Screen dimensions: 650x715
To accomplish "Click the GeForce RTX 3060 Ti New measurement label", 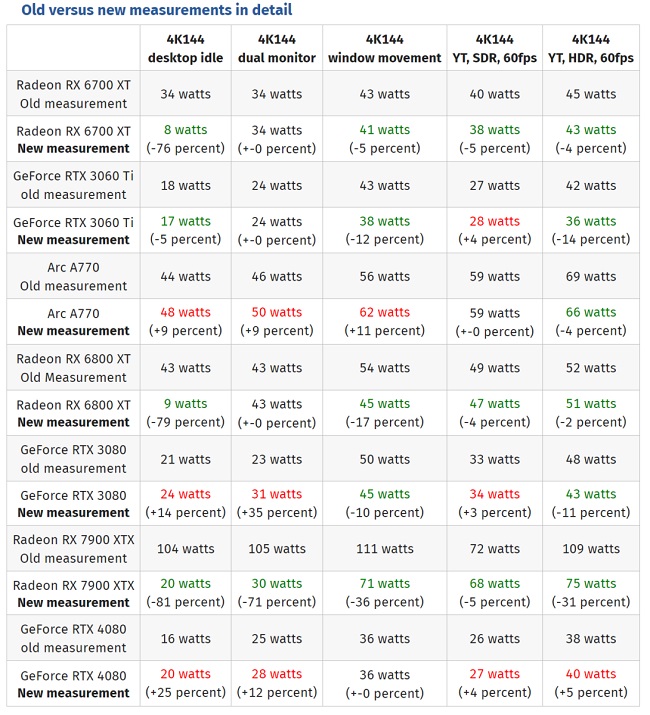I will [73, 231].
